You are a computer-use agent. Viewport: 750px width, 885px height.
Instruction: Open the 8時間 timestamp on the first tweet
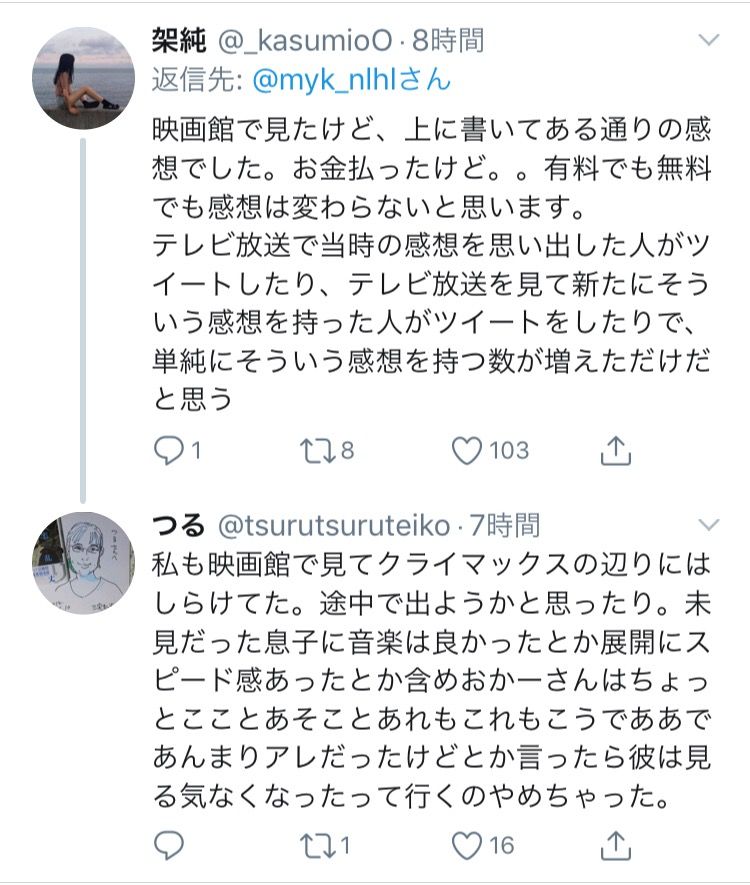click(448, 41)
